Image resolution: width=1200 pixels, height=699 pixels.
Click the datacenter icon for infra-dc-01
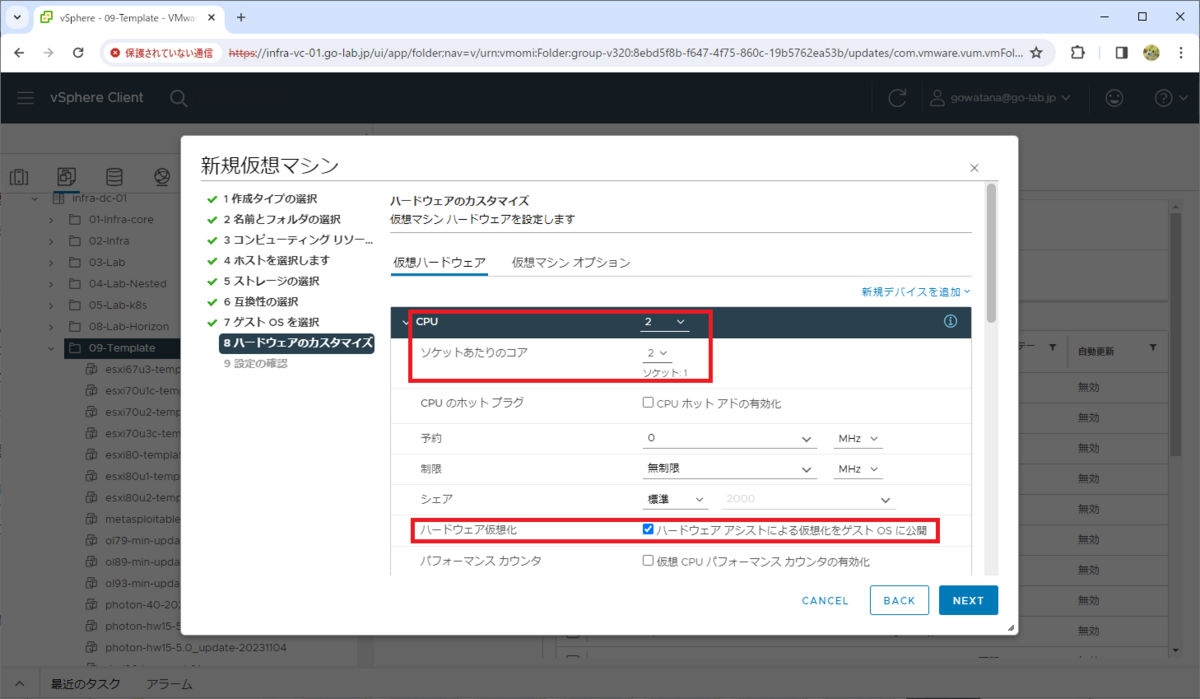click(59, 198)
